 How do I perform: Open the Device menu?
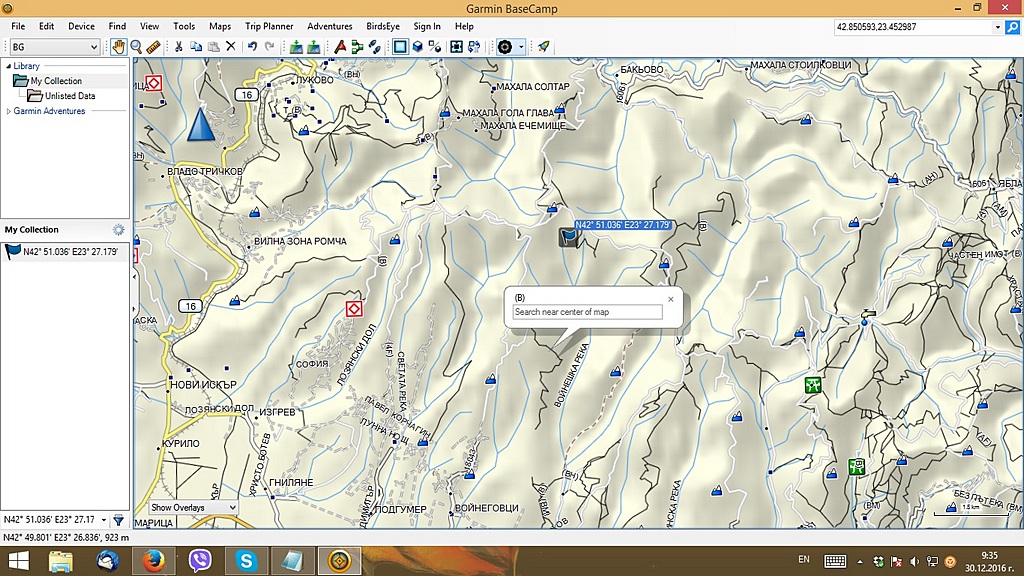(x=82, y=26)
